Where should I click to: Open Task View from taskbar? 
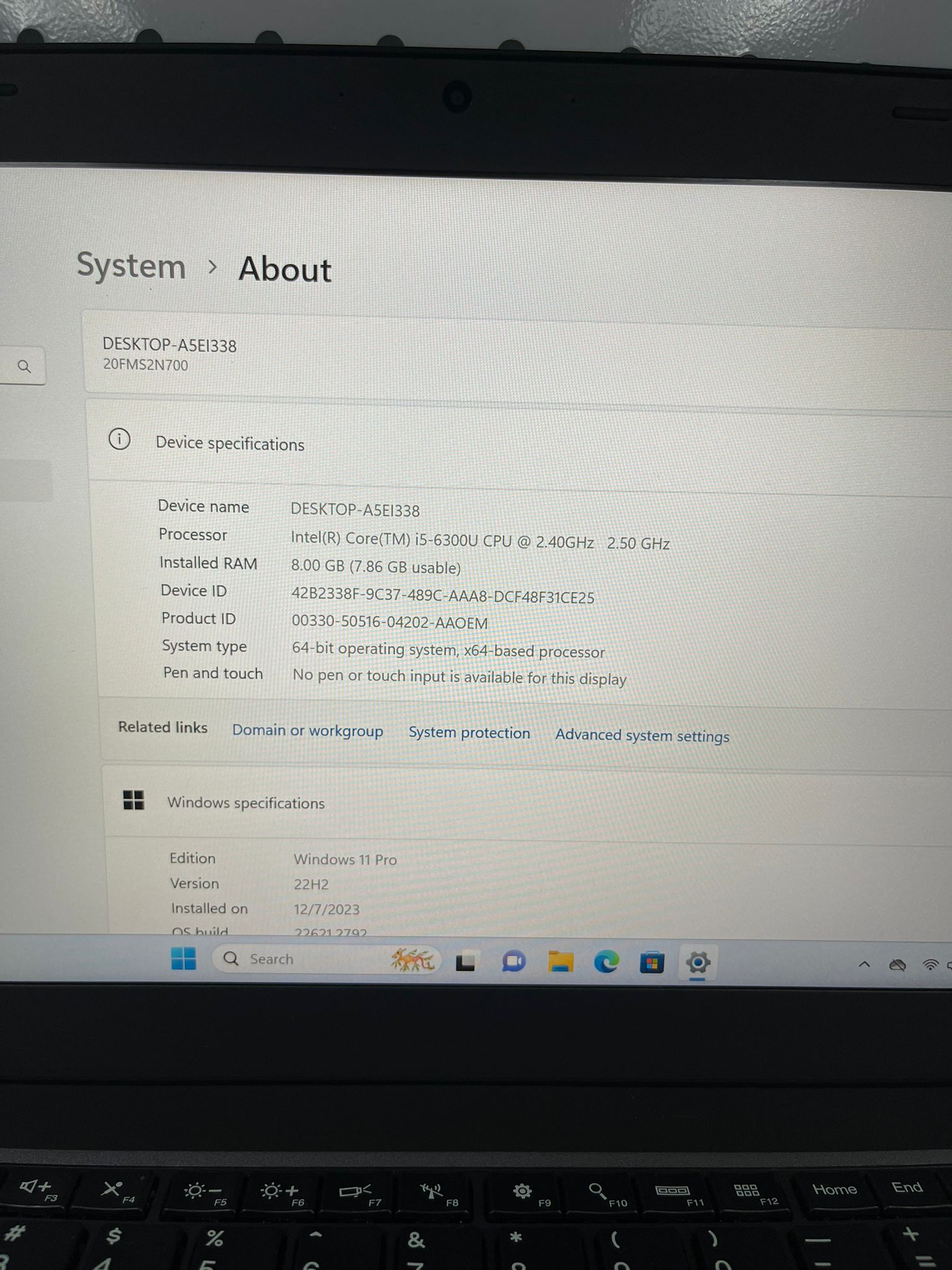pos(466,962)
